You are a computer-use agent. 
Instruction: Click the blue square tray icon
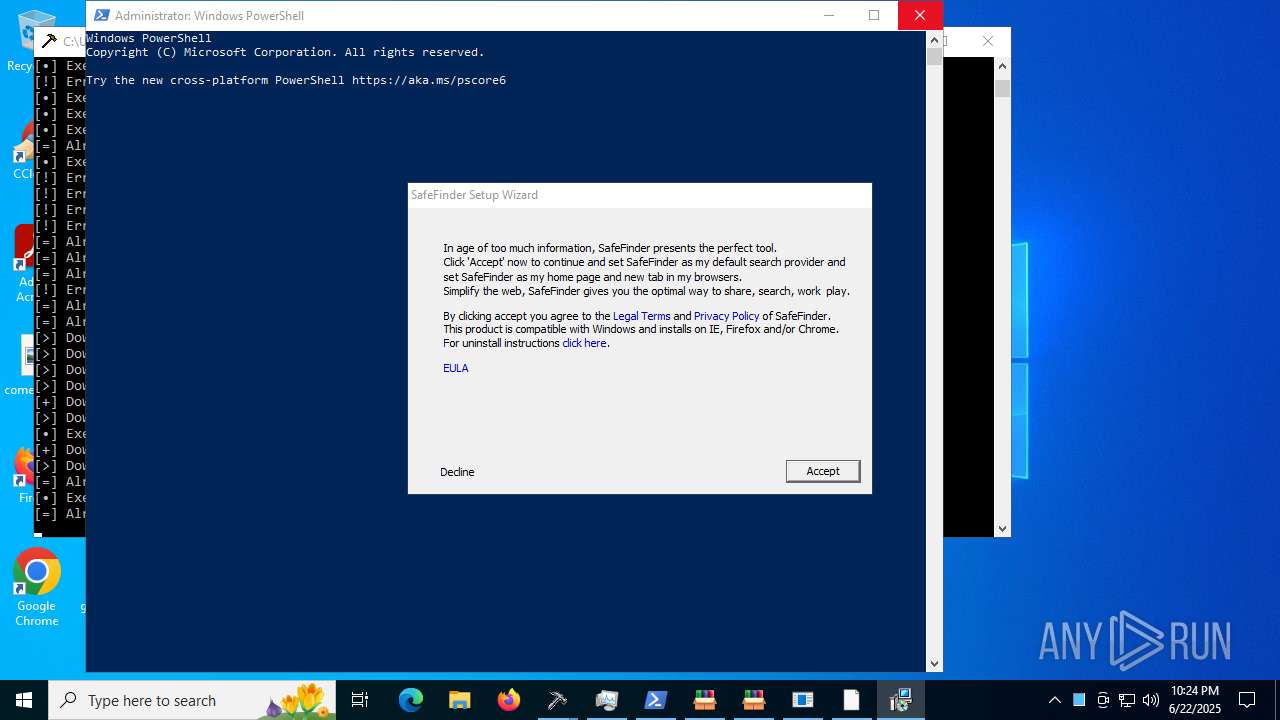click(1079, 700)
